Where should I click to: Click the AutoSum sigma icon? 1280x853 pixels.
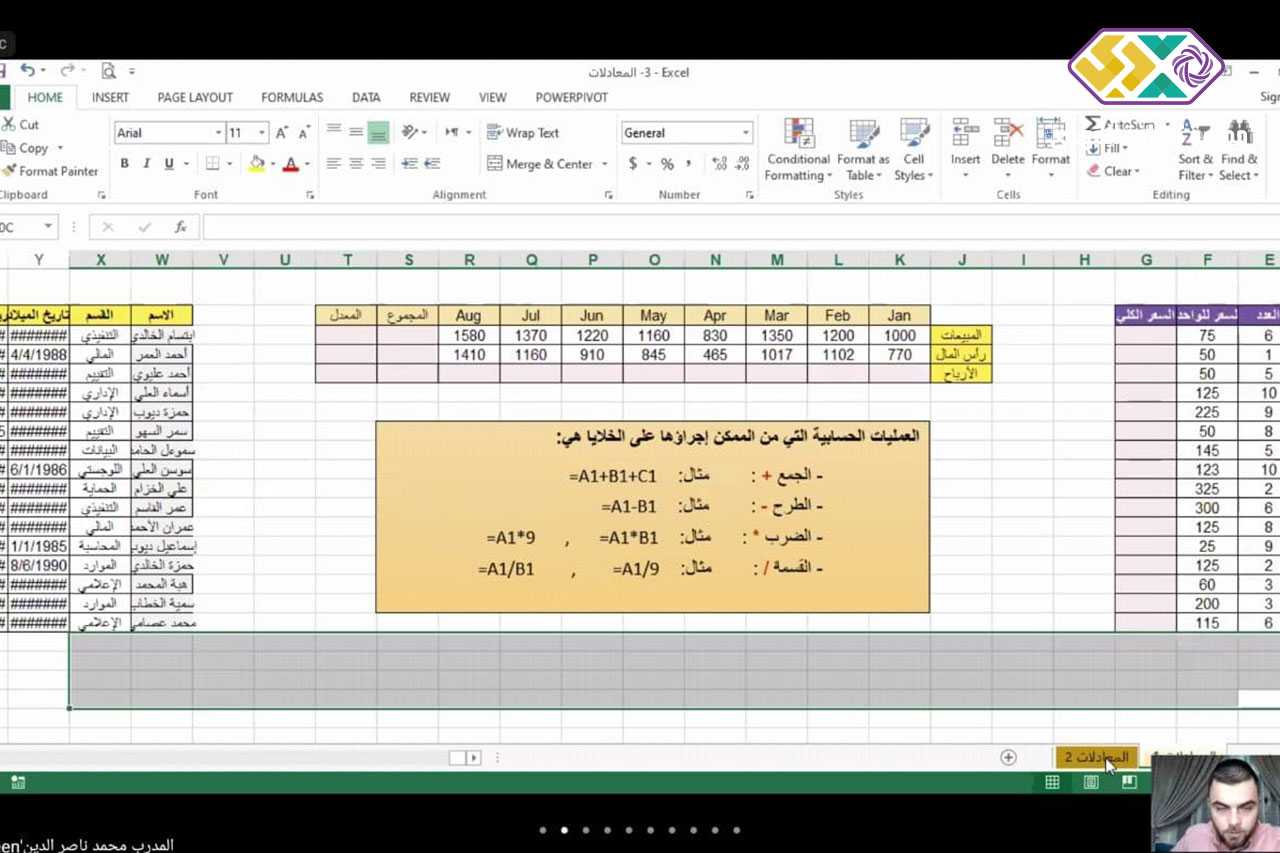pos(1093,124)
